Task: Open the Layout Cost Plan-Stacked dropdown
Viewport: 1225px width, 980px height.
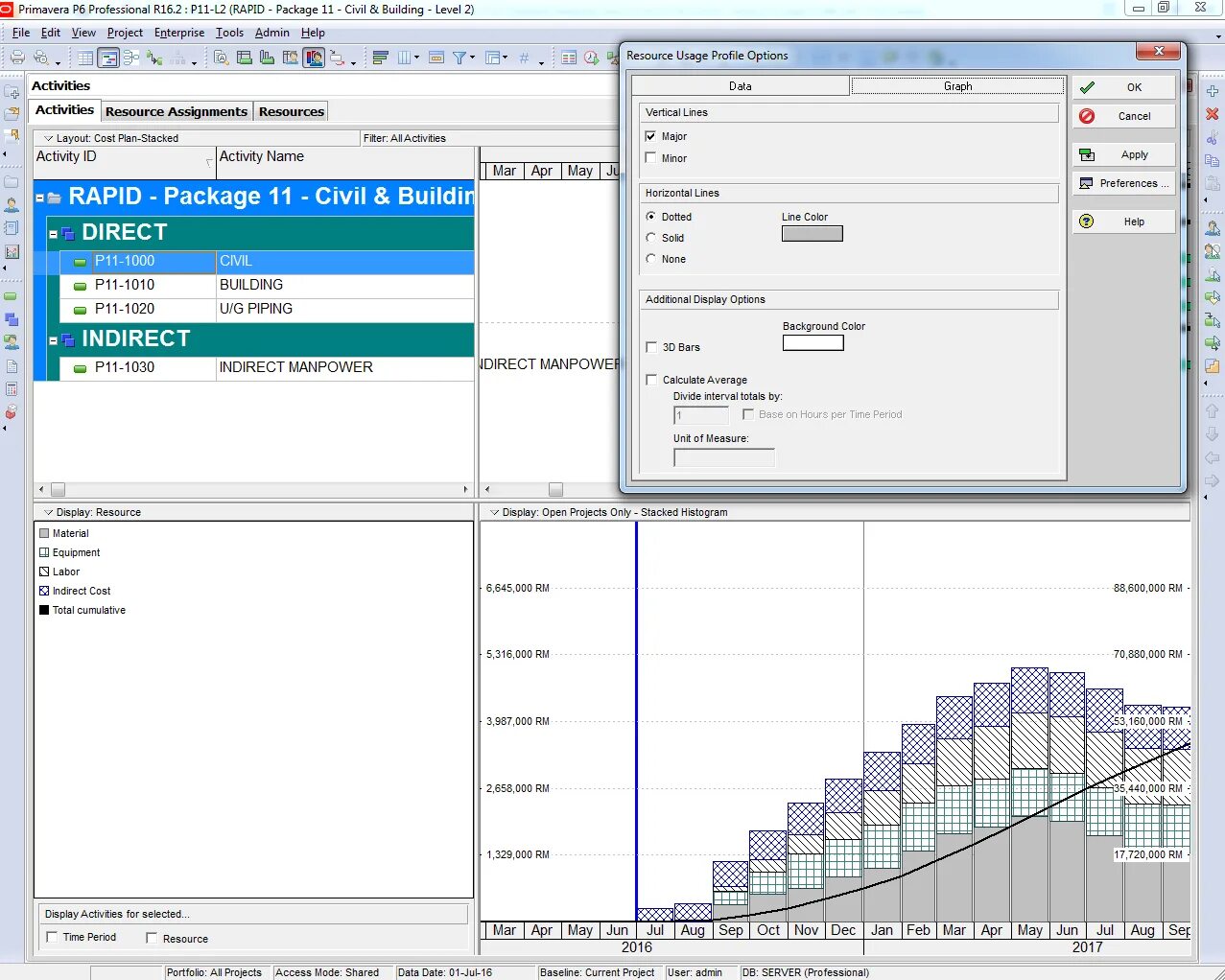Action: point(49,138)
